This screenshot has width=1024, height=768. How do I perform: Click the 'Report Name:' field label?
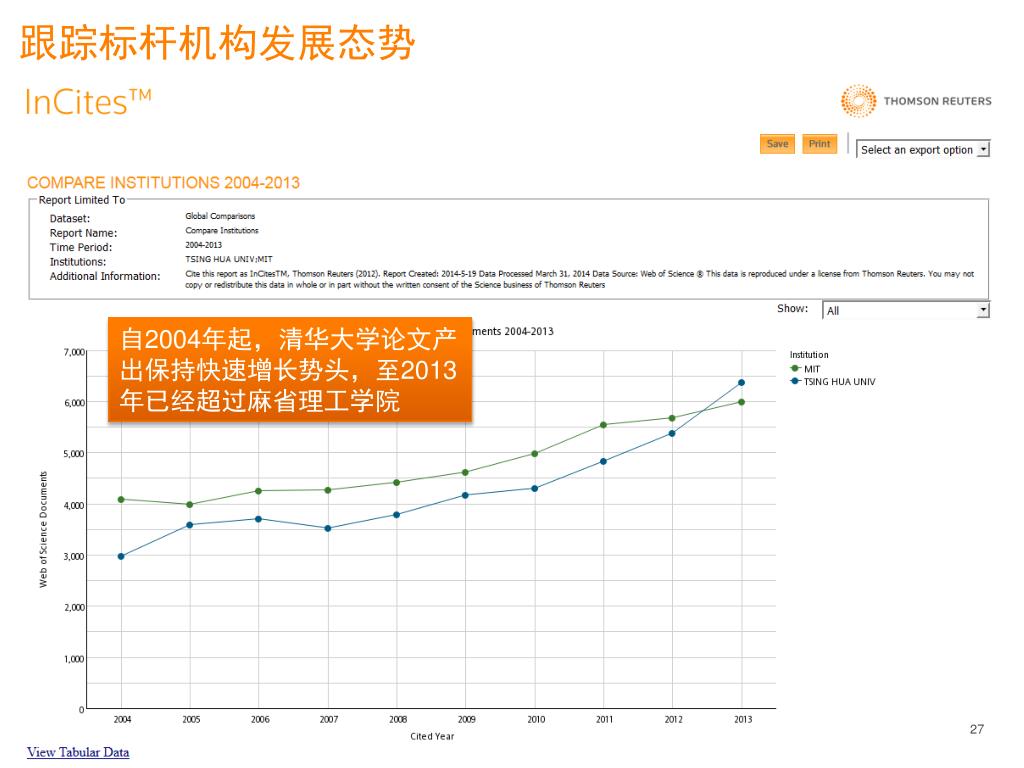pos(84,233)
